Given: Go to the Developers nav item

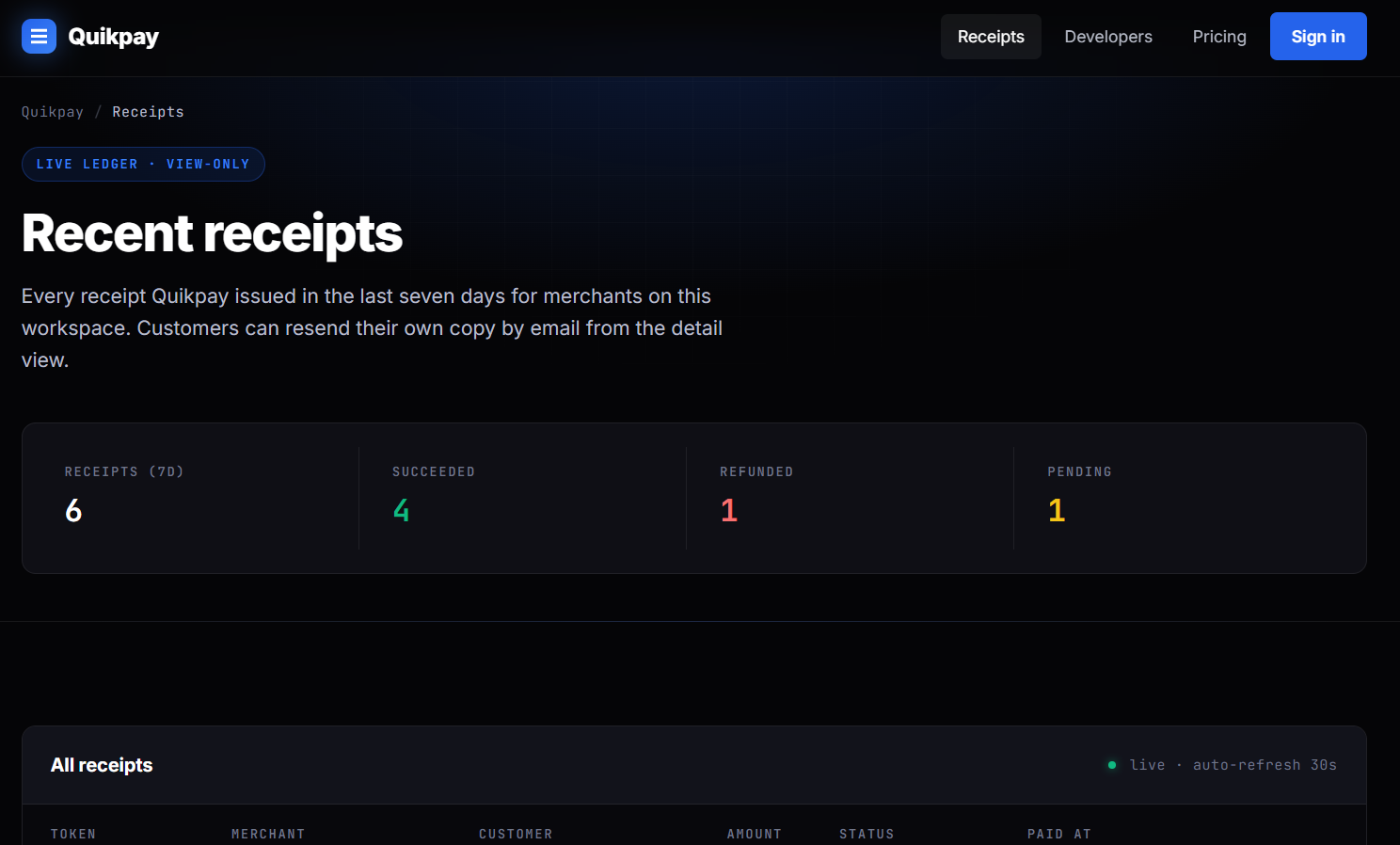Looking at the screenshot, I should pyautogui.click(x=1108, y=37).
